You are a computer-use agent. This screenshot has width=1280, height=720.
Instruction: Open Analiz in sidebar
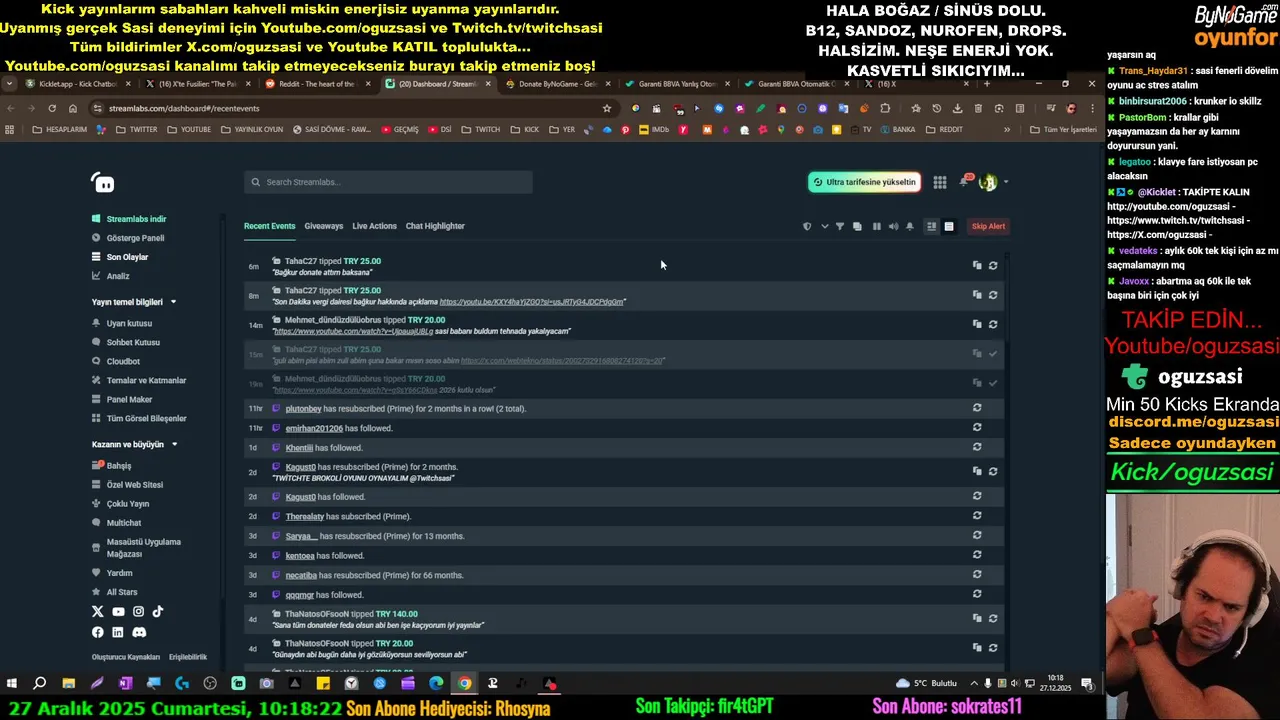pos(111,276)
